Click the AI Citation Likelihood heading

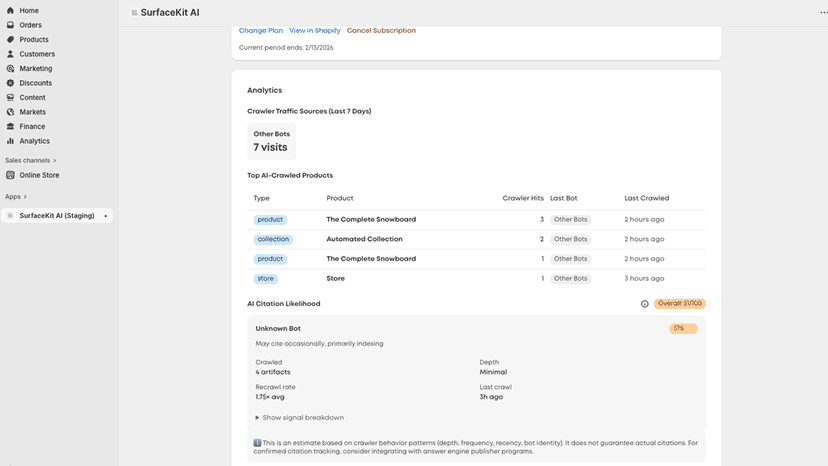point(284,304)
